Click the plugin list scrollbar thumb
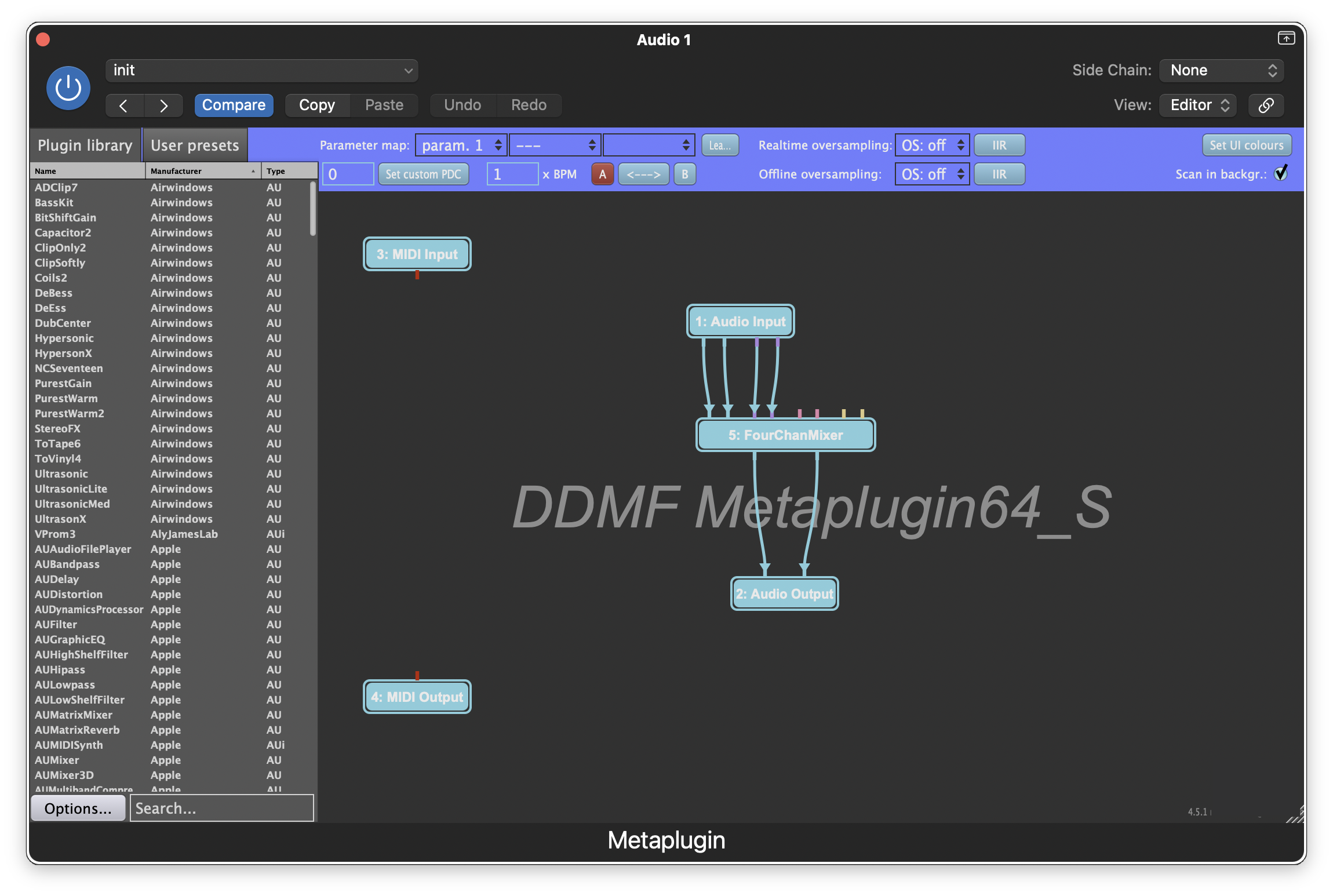 (313, 209)
